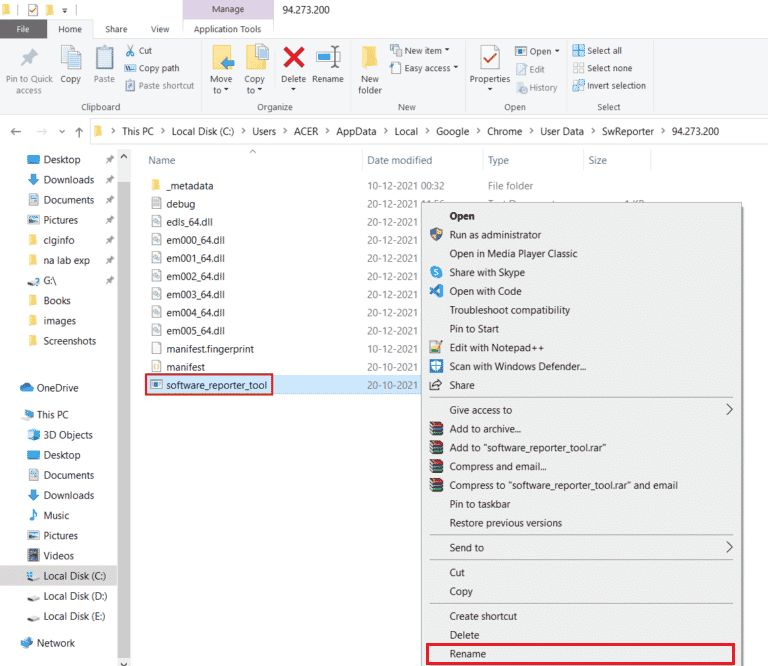
Task: Switch to the View ribbon tab
Action: tap(160, 29)
